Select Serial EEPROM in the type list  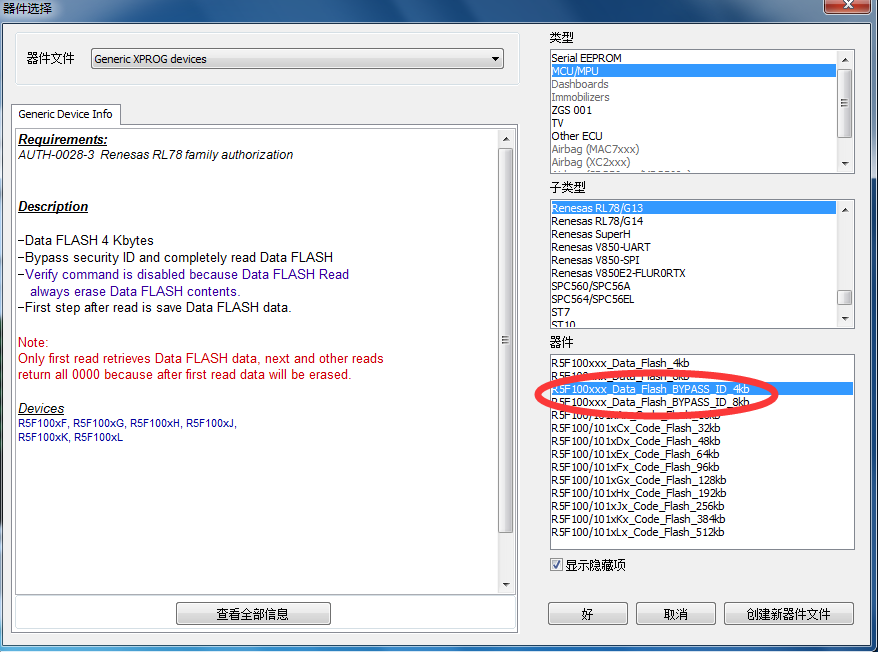tap(593, 58)
